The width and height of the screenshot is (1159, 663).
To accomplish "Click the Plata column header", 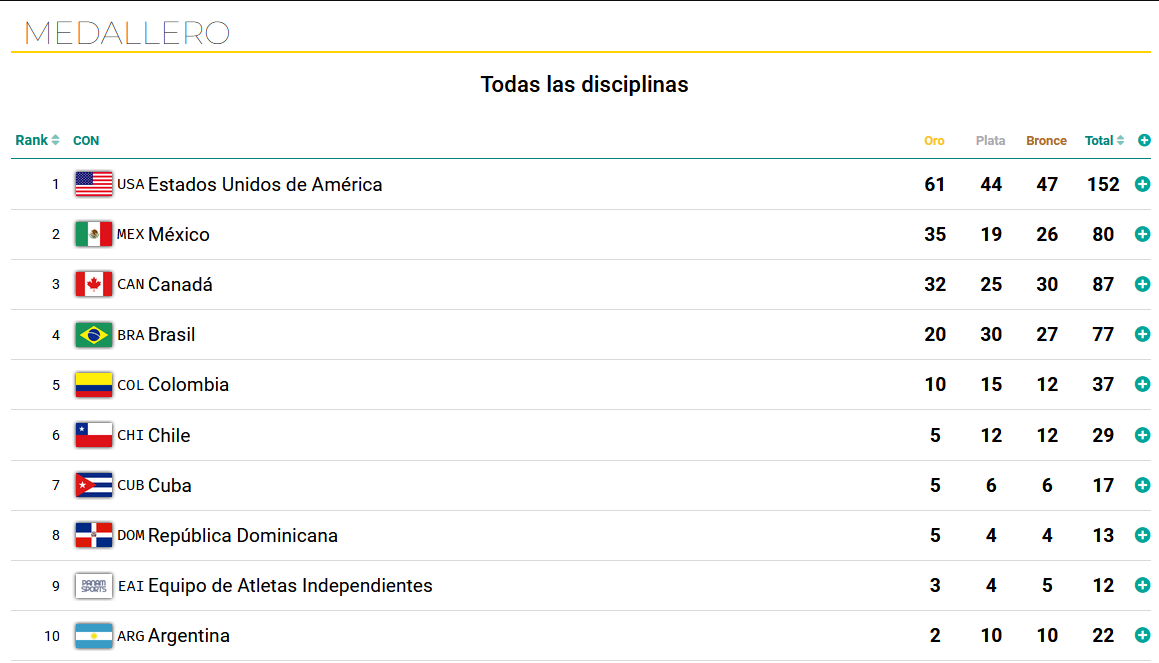I will pyautogui.click(x=990, y=140).
